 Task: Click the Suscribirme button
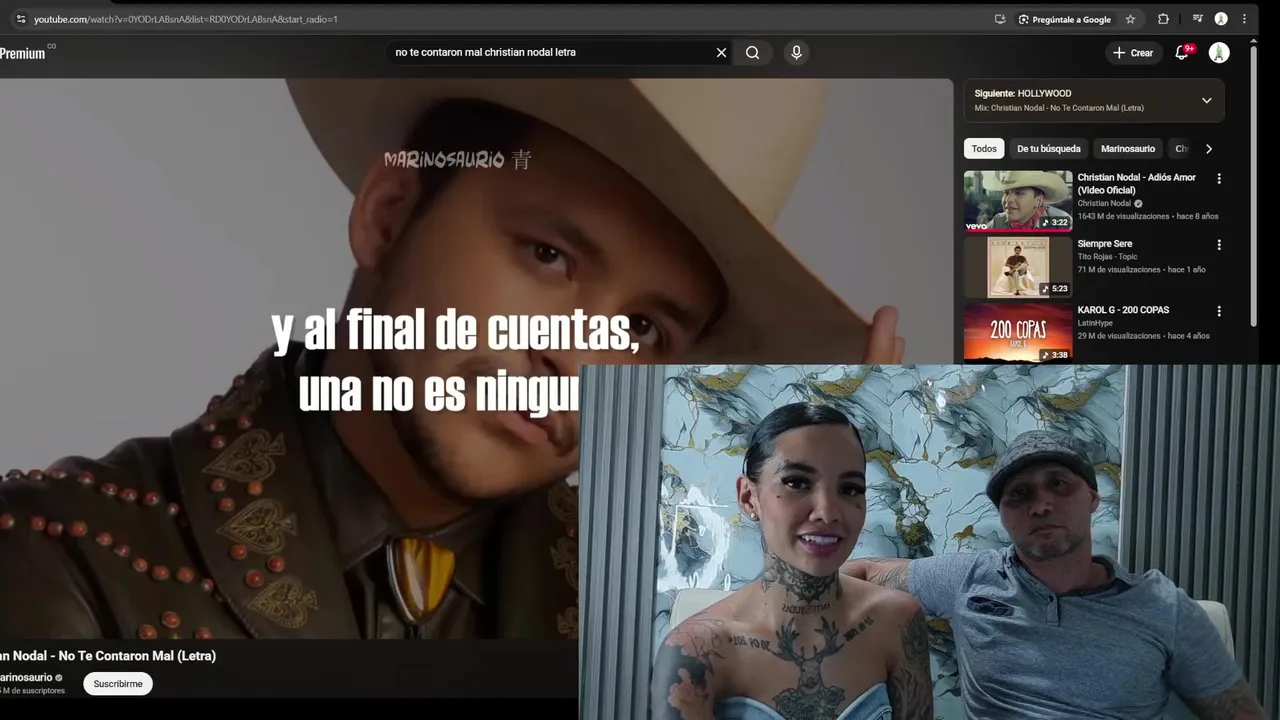tap(118, 684)
